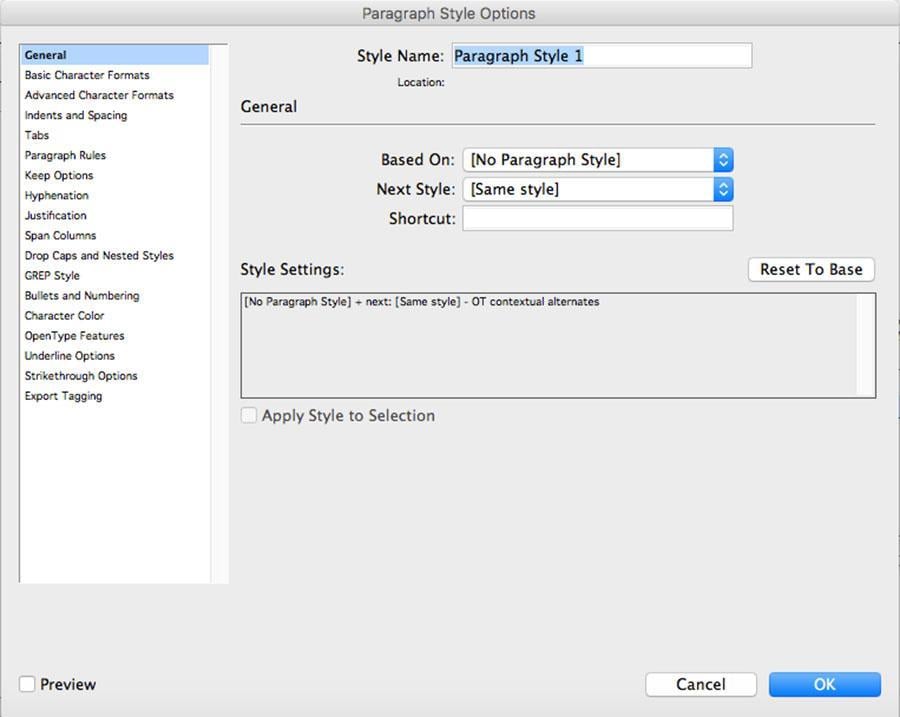Choose Character Color category
This screenshot has height=717, width=900.
(64, 315)
